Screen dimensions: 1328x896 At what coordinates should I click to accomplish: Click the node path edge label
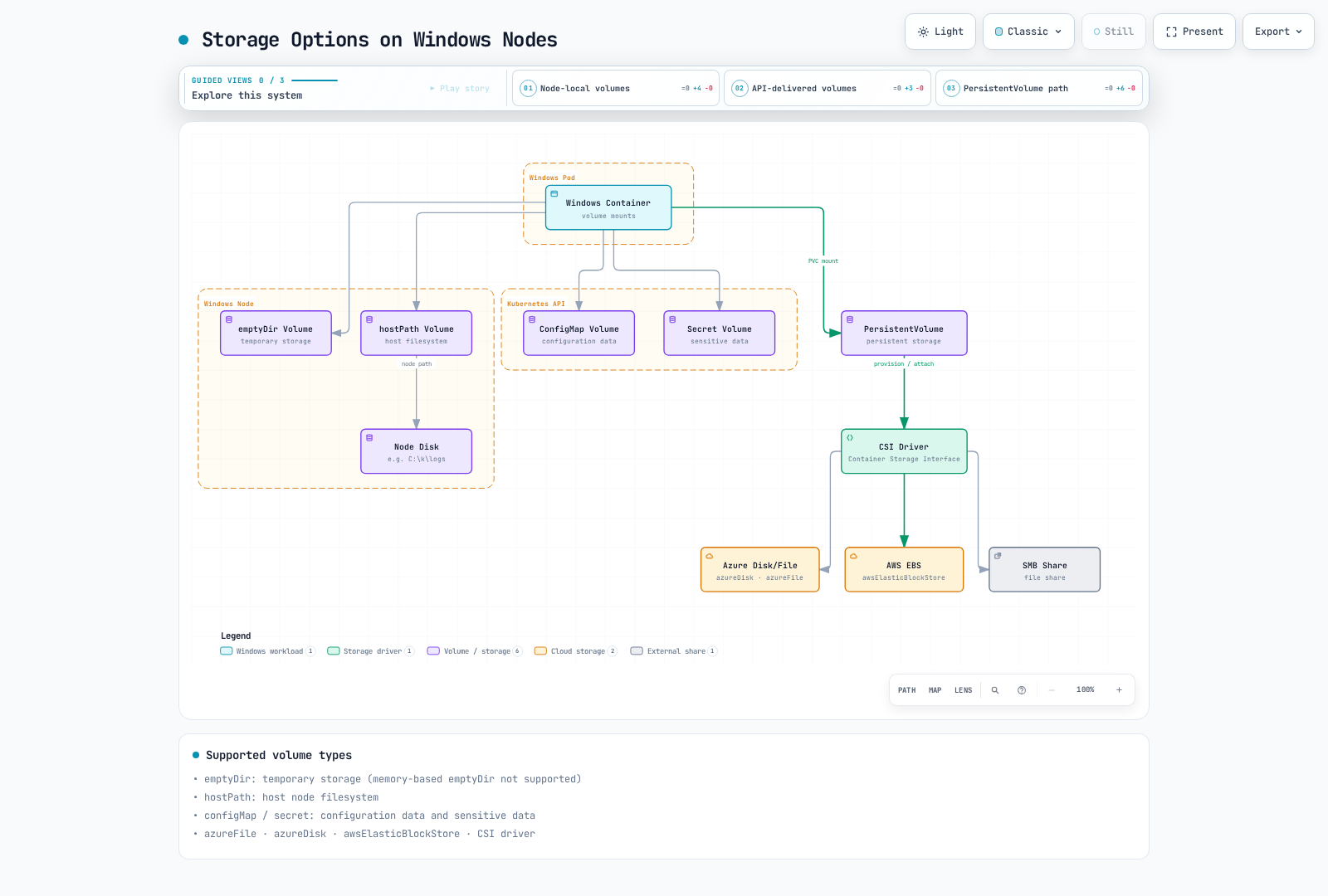tap(417, 364)
